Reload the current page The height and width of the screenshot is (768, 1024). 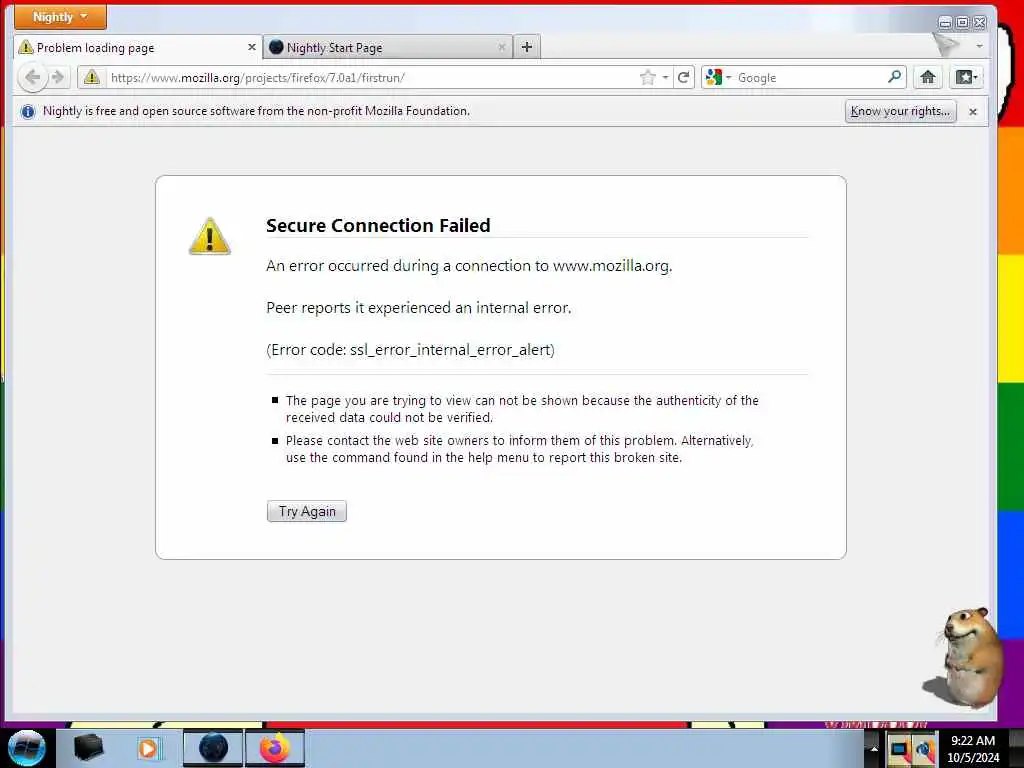pyautogui.click(x=684, y=78)
